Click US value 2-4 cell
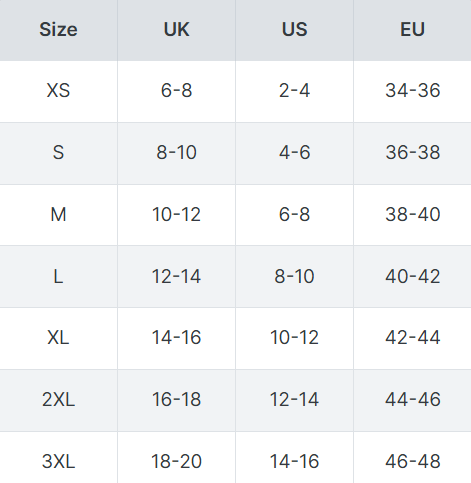471x483 pixels. pyautogui.click(x=294, y=91)
